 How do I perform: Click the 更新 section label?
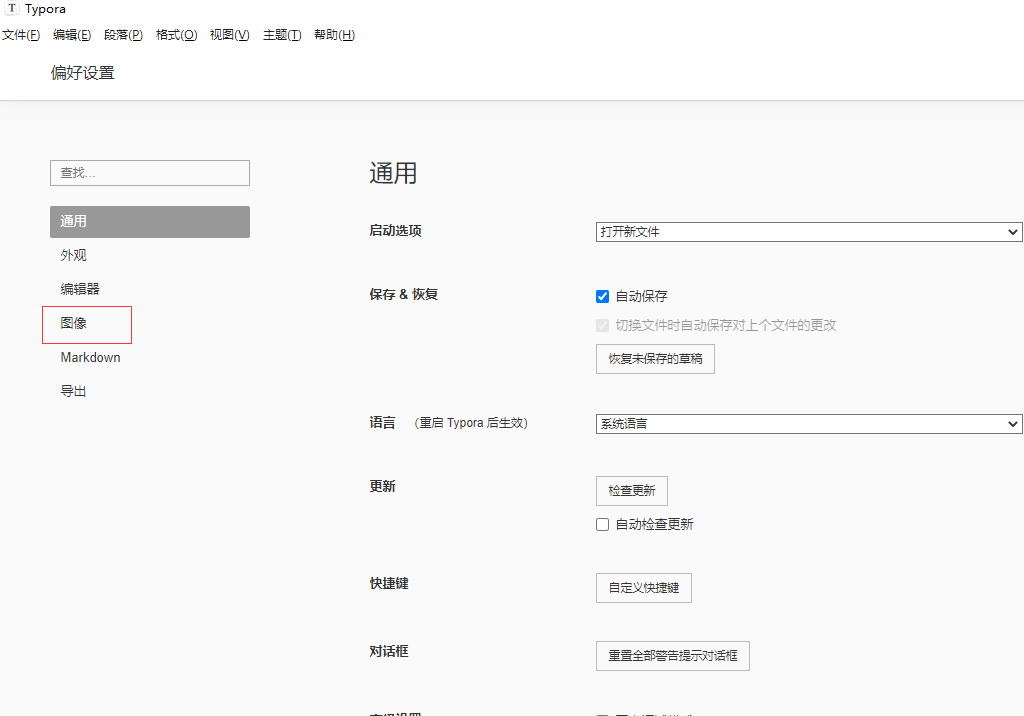[382, 487]
